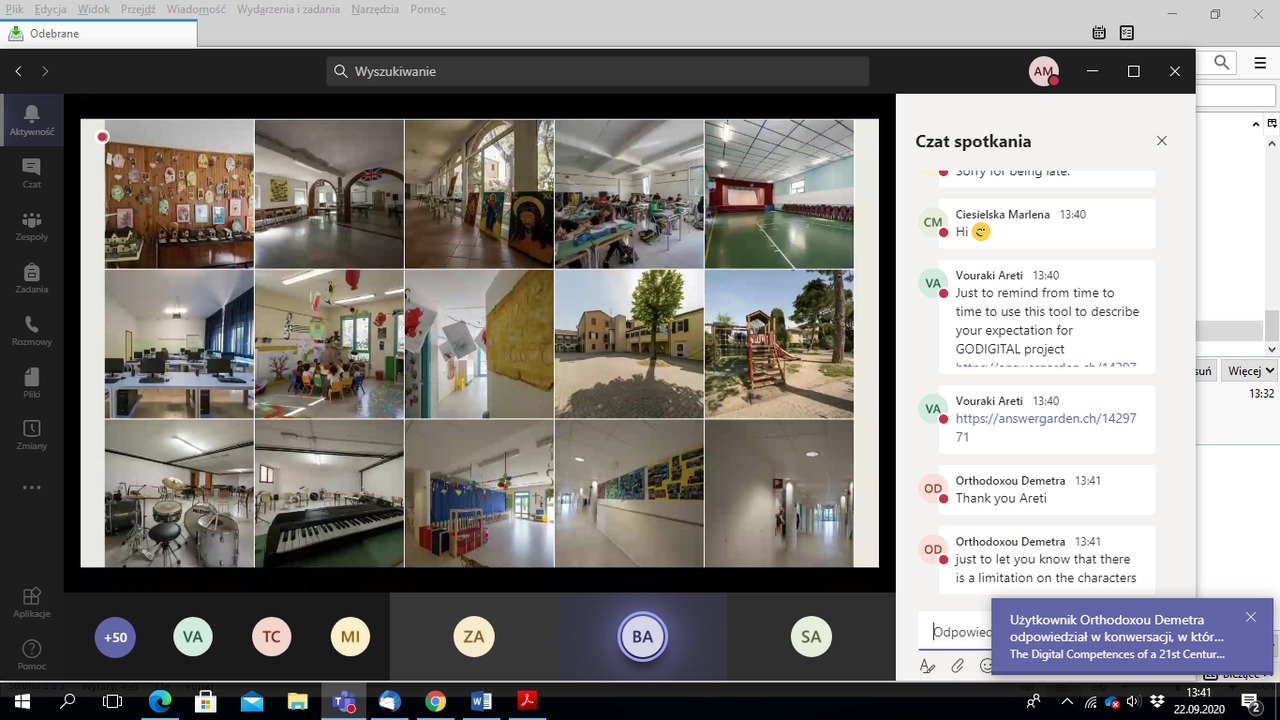
Task: Select participant tile SA
Action: point(811,637)
